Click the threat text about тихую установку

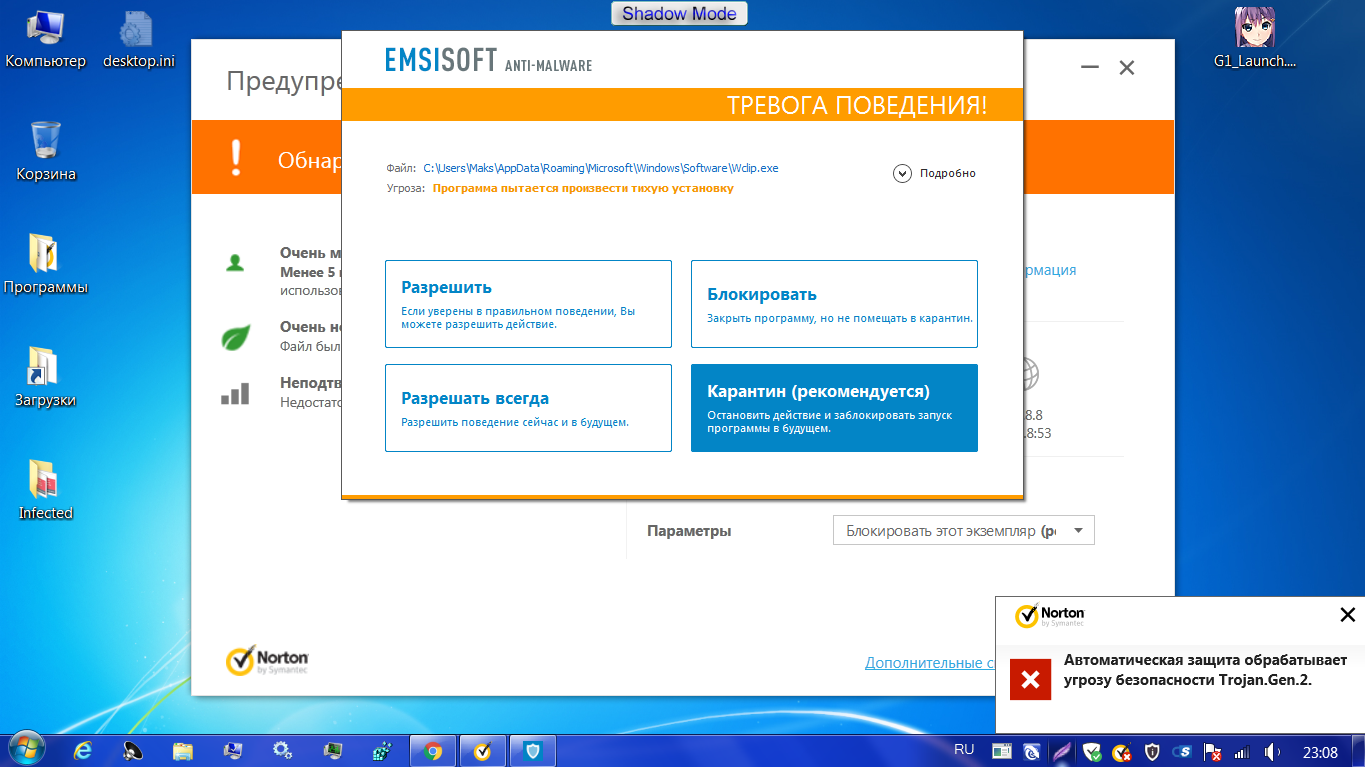pos(583,188)
